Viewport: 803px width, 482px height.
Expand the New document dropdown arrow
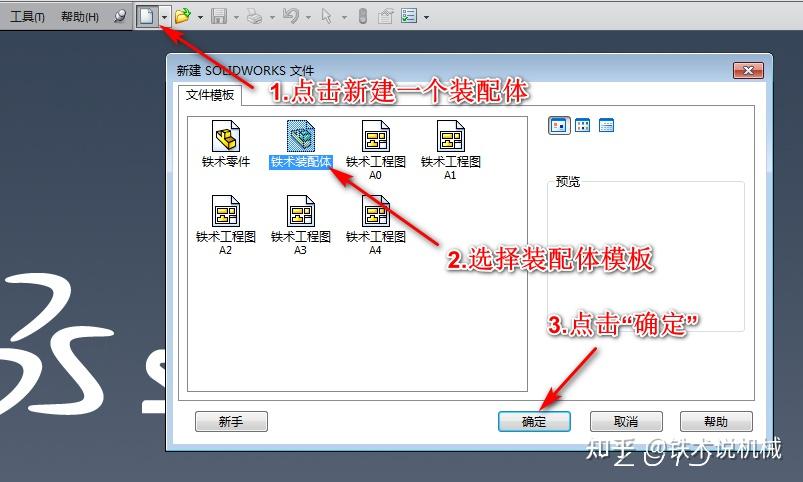click(x=164, y=17)
